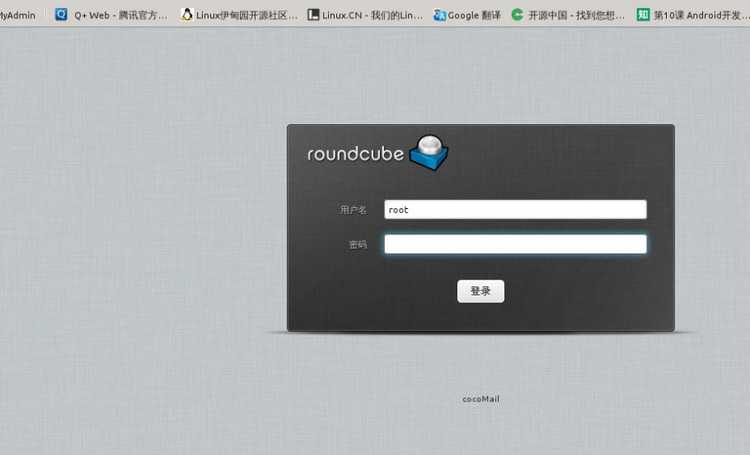
Task: Click the 用户名 username field containing root
Action: tap(515, 210)
